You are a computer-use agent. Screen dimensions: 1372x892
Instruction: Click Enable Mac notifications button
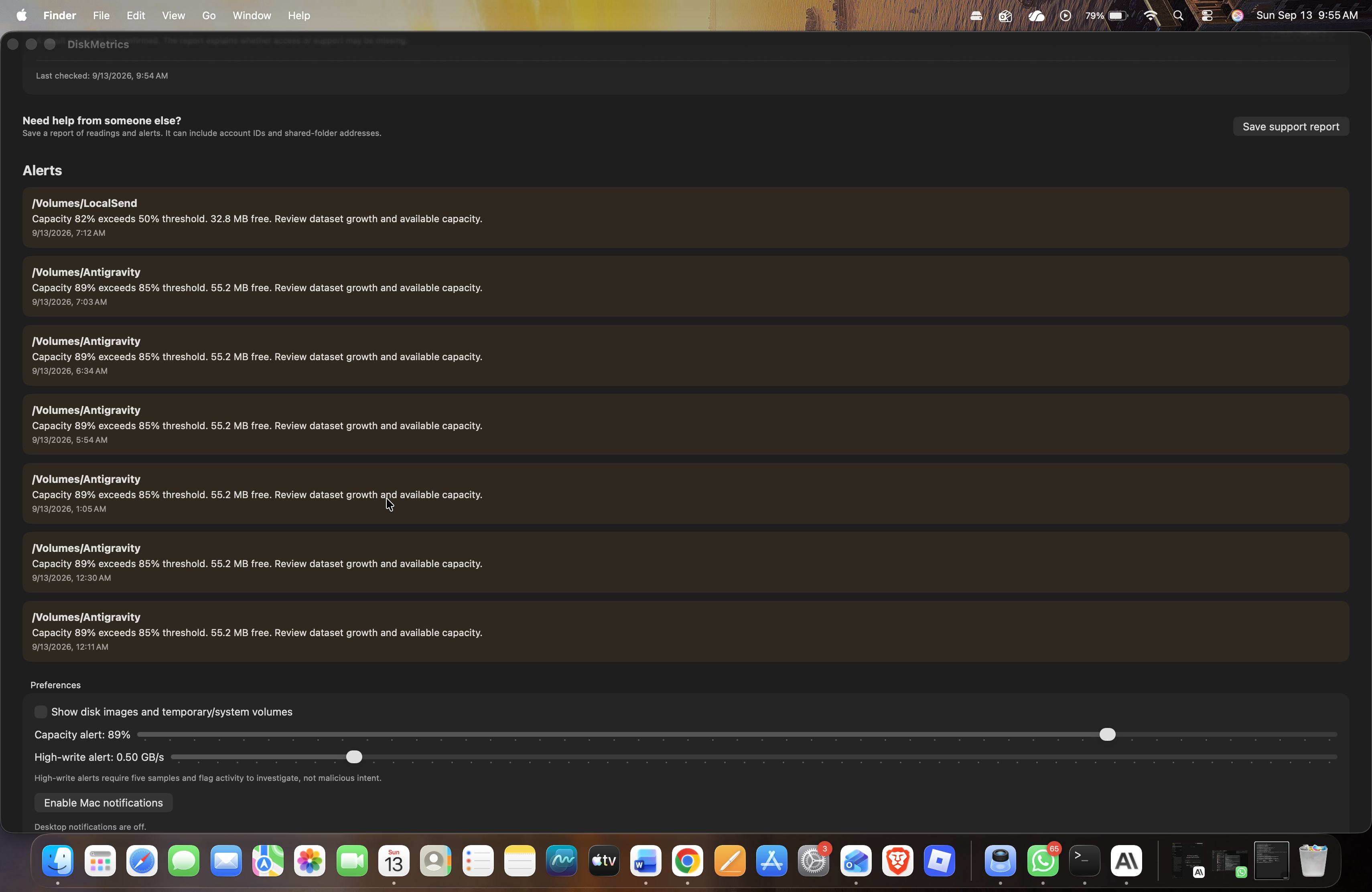(103, 803)
